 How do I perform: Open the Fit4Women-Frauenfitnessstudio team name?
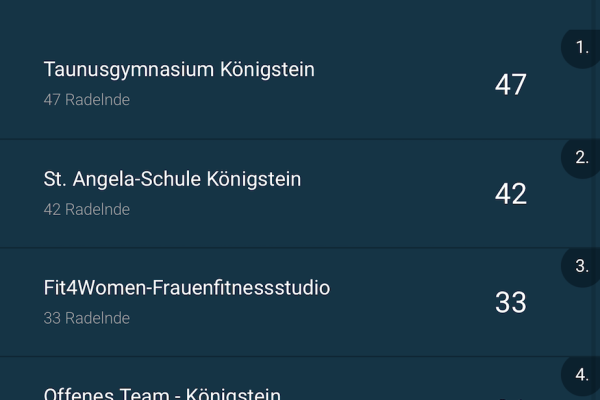click(187, 288)
